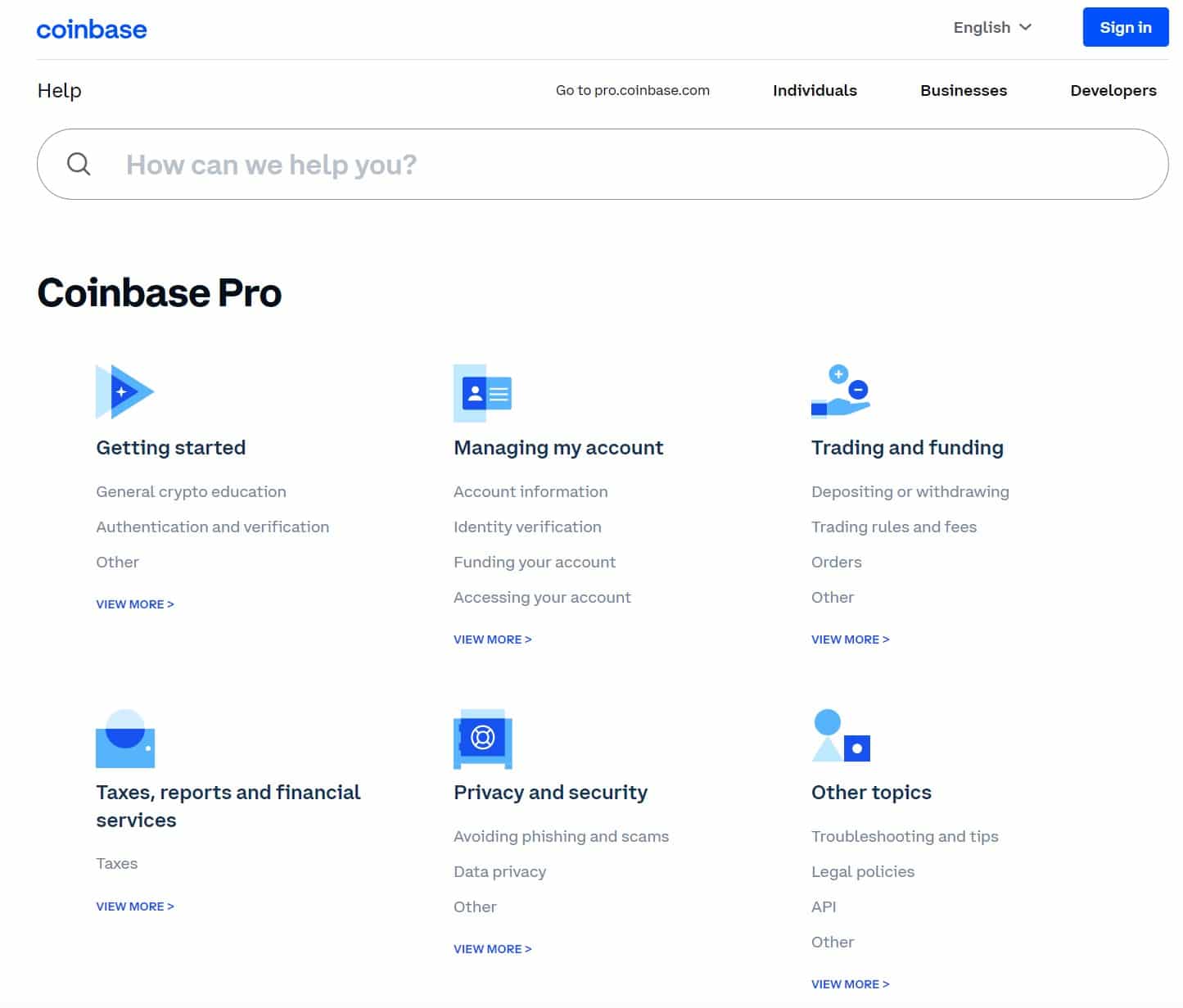Select Other under Other topics
This screenshot has height=1008, width=1183.
[833, 942]
